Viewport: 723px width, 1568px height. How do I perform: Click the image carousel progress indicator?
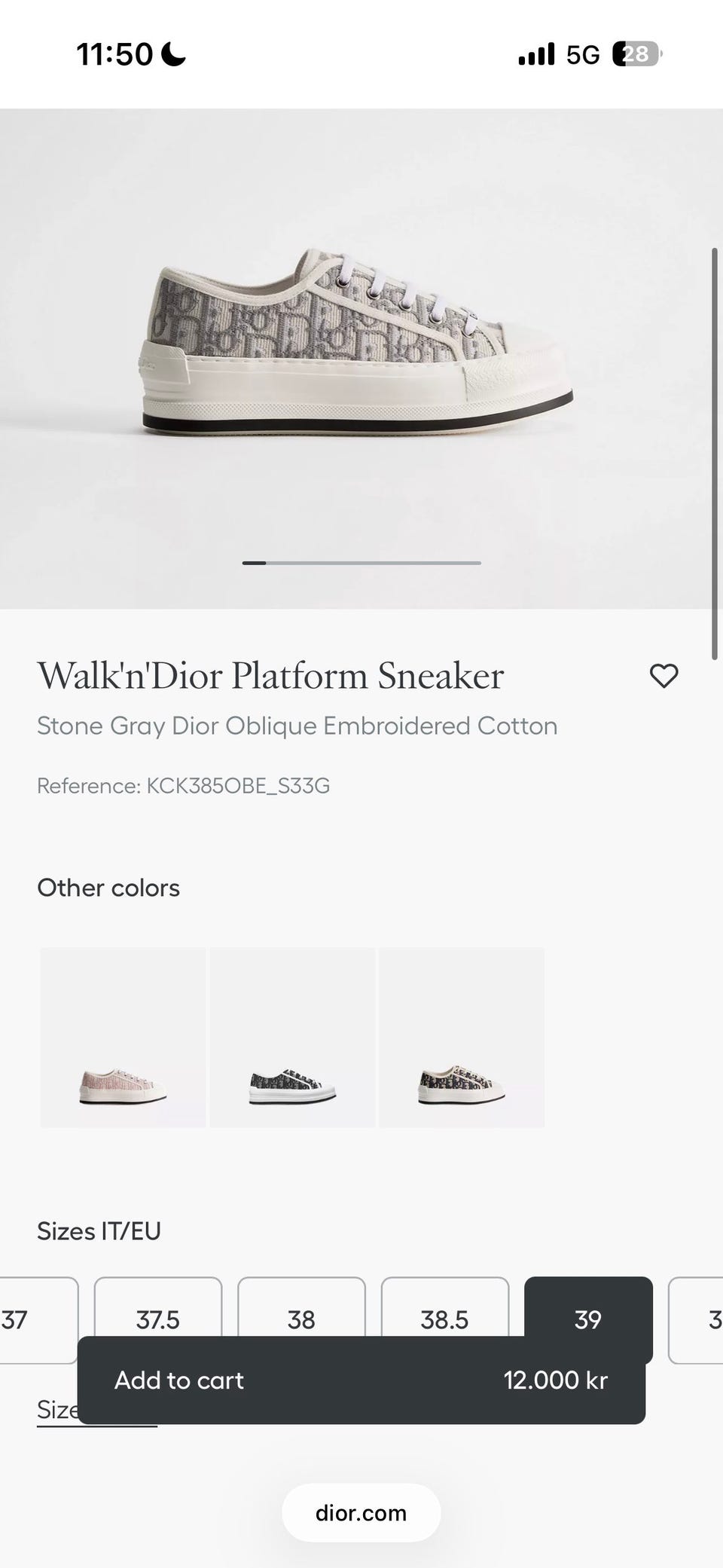point(361,562)
